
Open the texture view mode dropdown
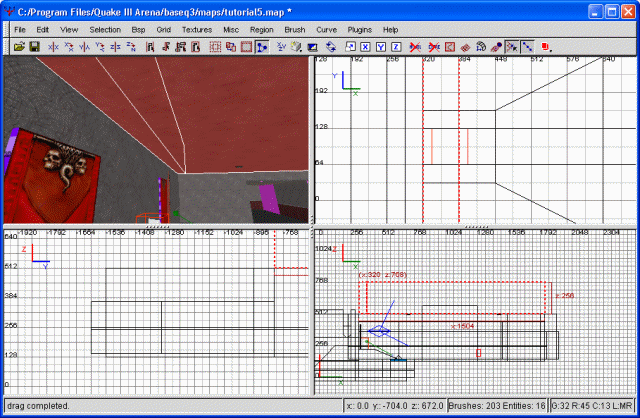(x=297, y=47)
